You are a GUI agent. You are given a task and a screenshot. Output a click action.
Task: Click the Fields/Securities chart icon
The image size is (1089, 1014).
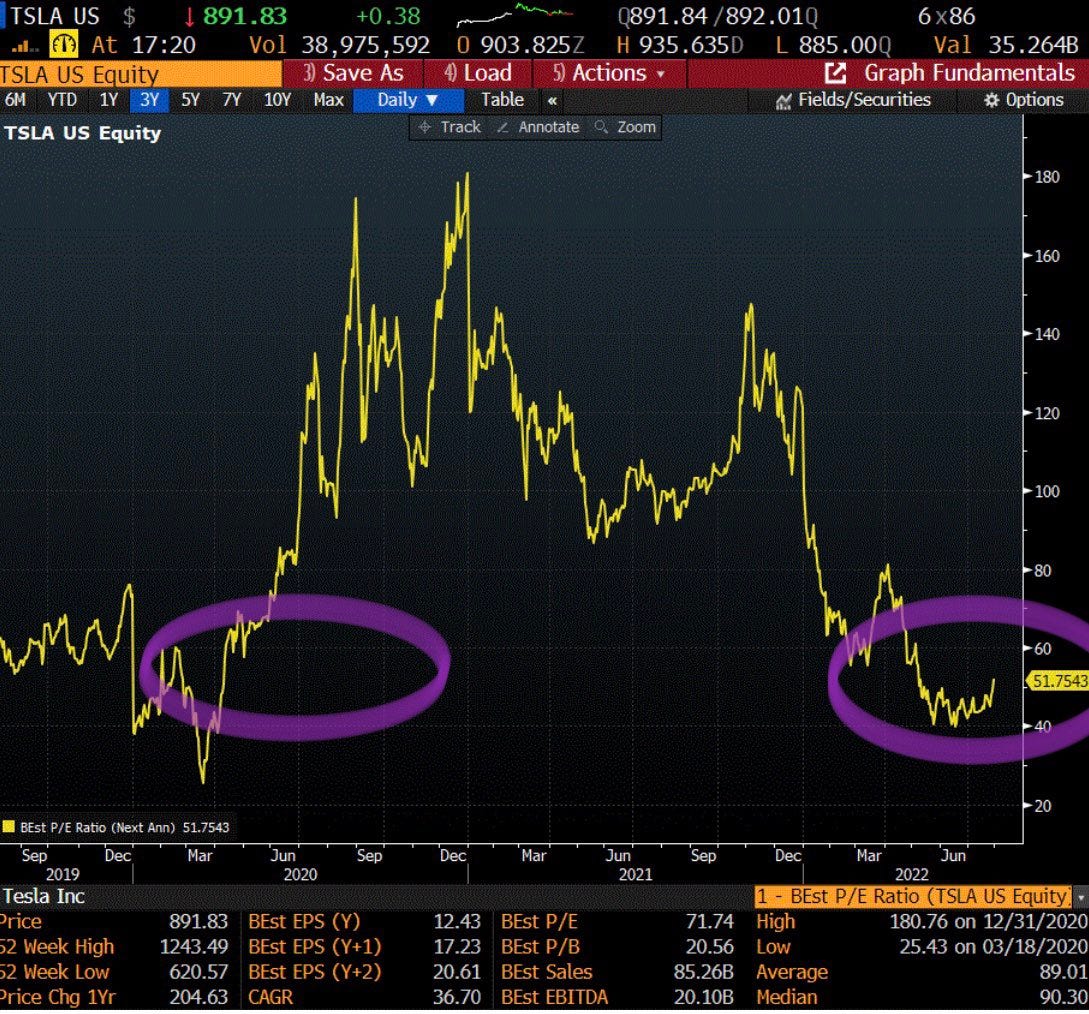pyautogui.click(x=783, y=101)
